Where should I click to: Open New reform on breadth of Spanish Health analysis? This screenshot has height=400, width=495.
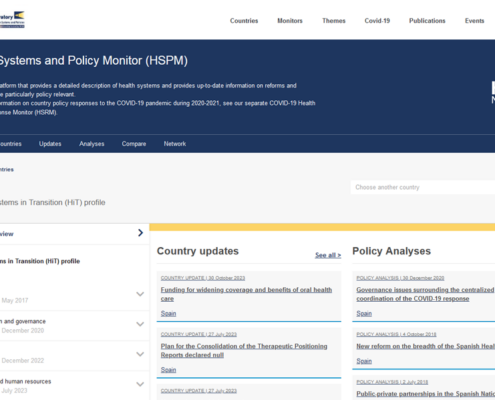click(x=426, y=346)
